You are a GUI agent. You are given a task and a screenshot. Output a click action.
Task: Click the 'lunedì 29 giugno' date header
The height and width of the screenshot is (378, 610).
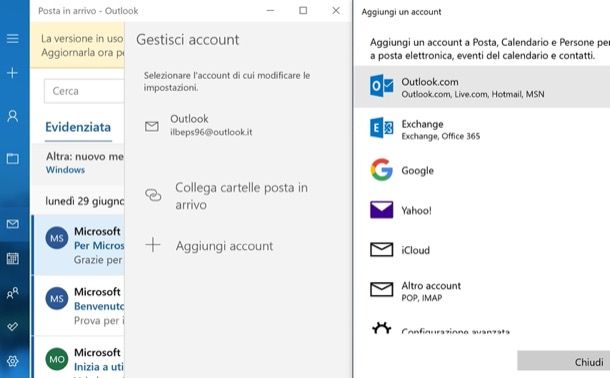pos(85,201)
